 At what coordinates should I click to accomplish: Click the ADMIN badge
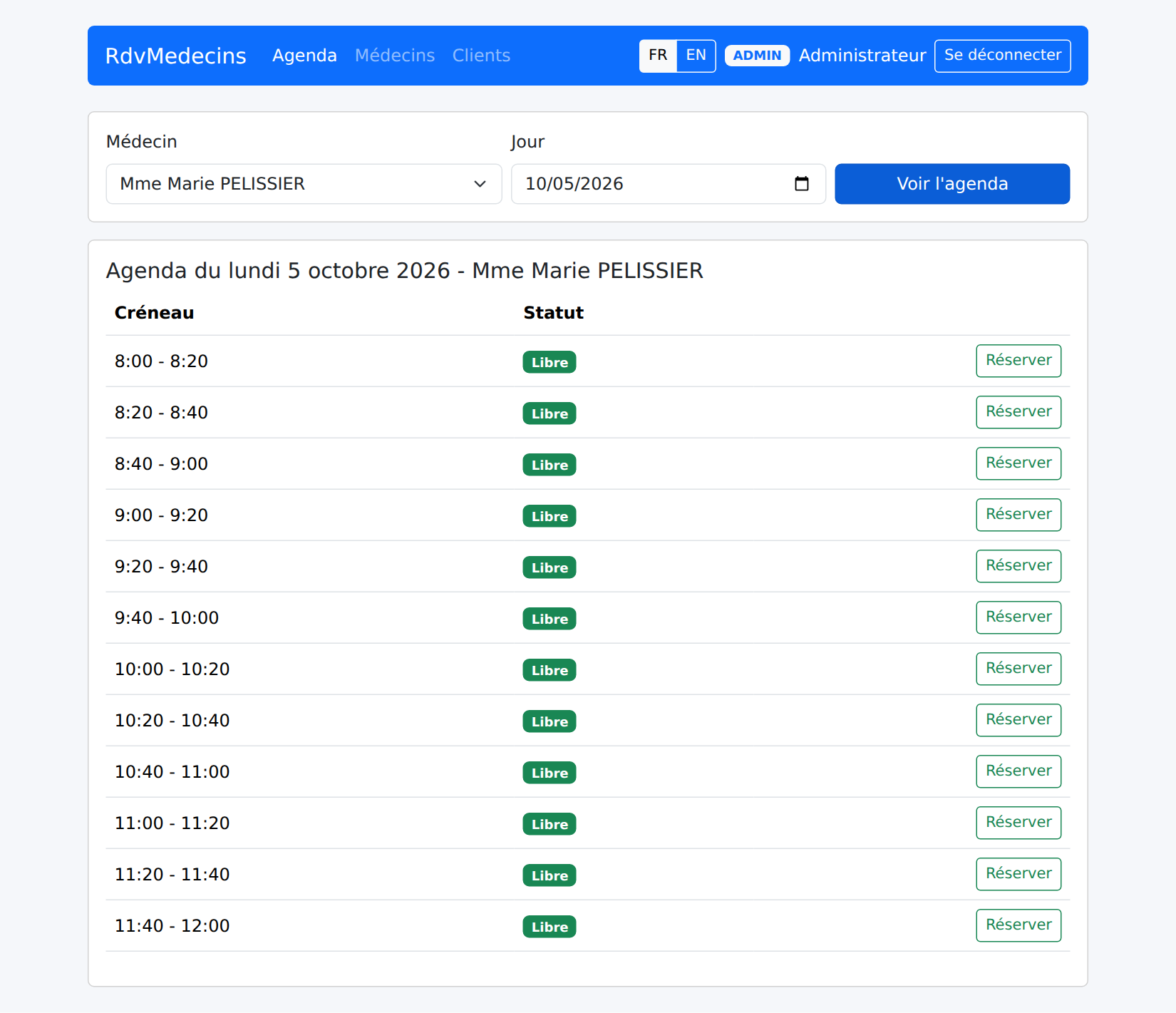point(757,56)
